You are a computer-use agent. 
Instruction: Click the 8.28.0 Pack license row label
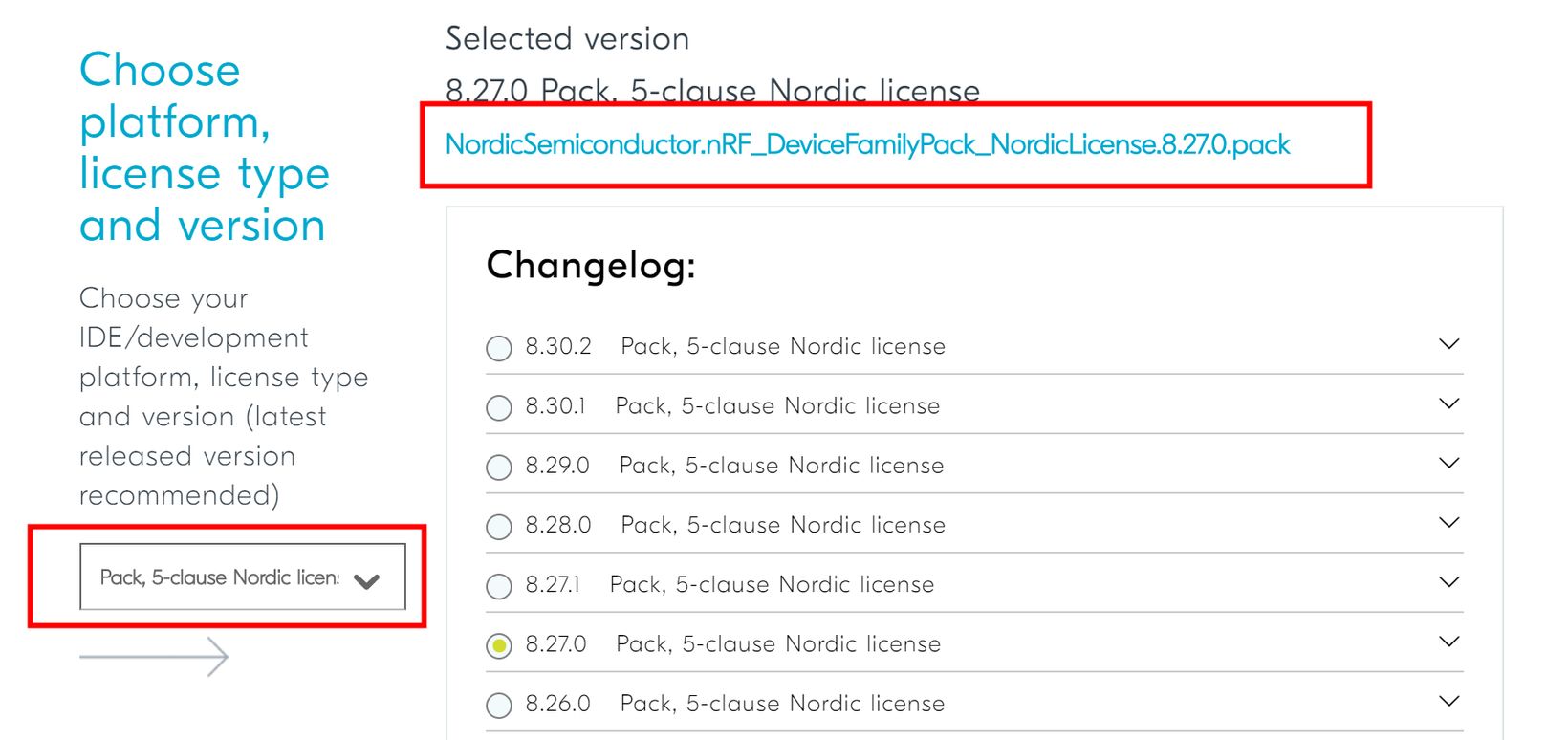coord(782,525)
